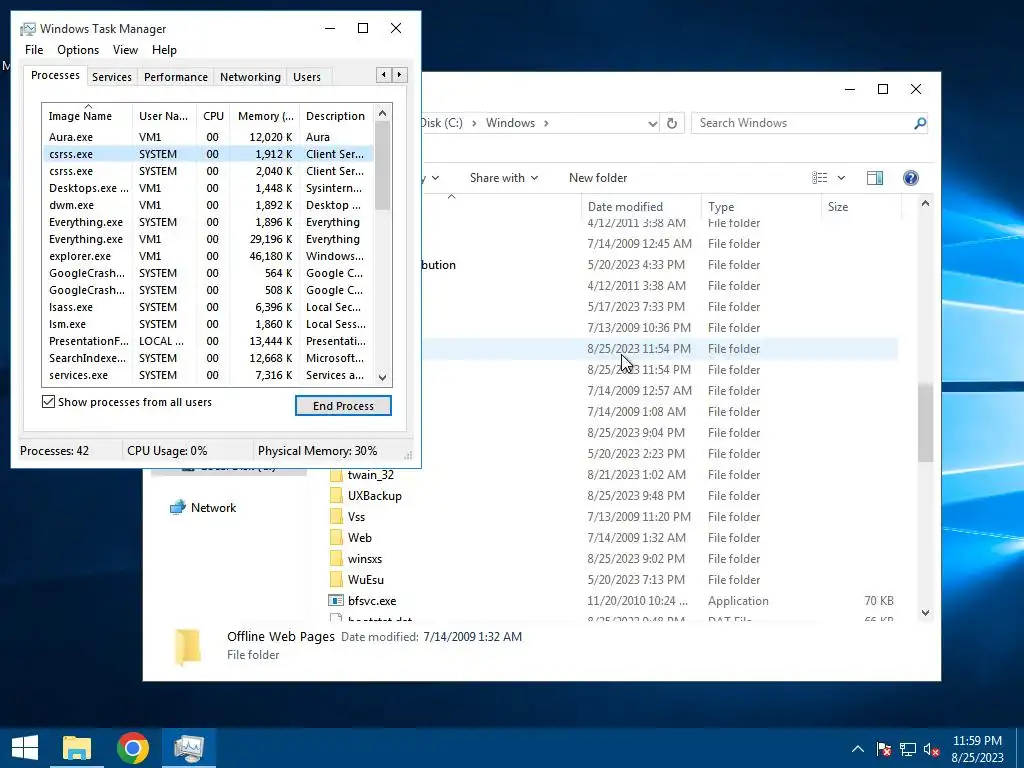Viewport: 1024px width, 768px height.
Task: Toggle Show processes from all users checkbox
Action: point(48,402)
